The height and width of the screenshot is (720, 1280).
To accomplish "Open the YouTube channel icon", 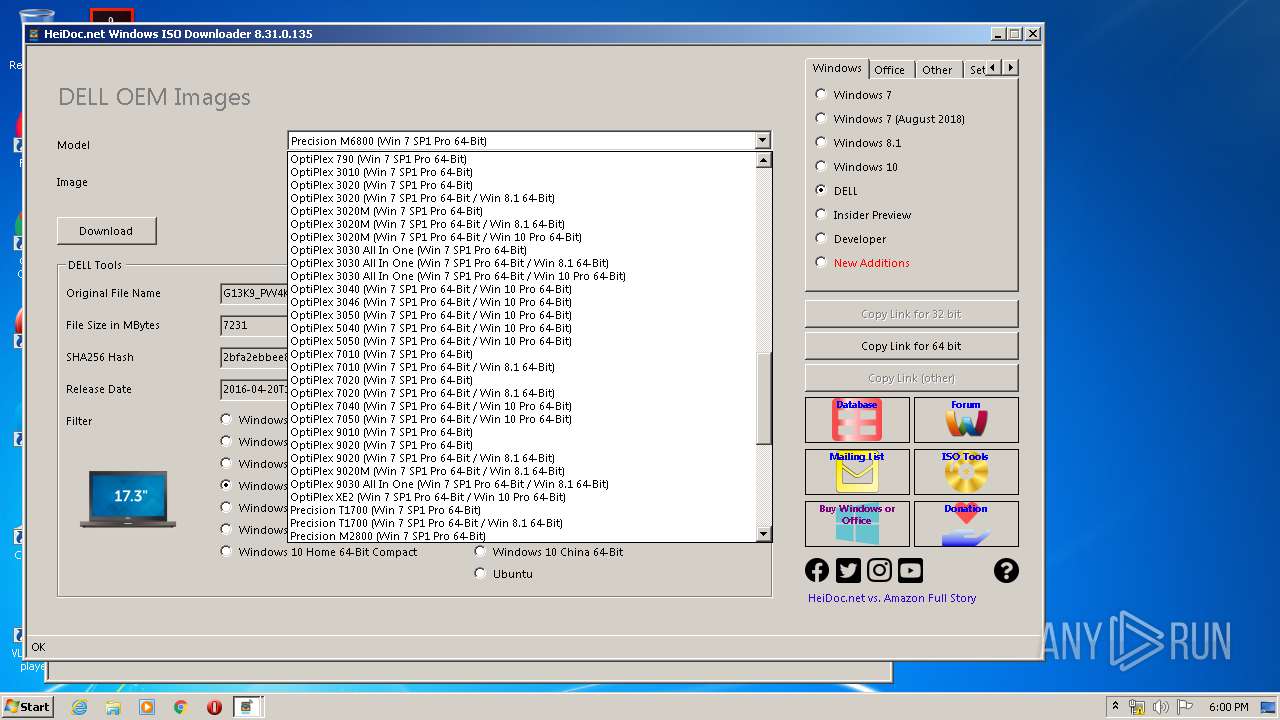I will 910,570.
